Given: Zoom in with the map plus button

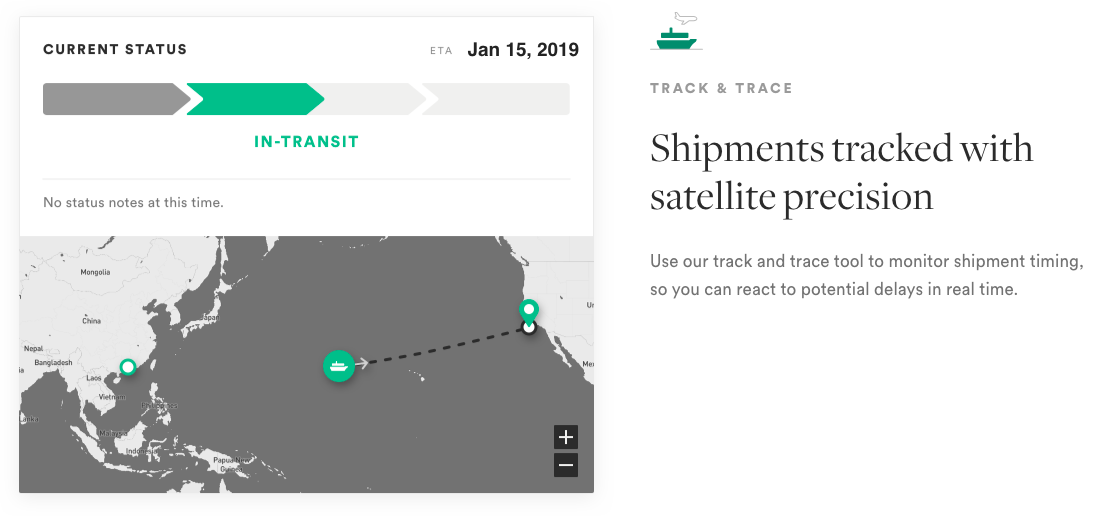Looking at the screenshot, I should (x=566, y=438).
